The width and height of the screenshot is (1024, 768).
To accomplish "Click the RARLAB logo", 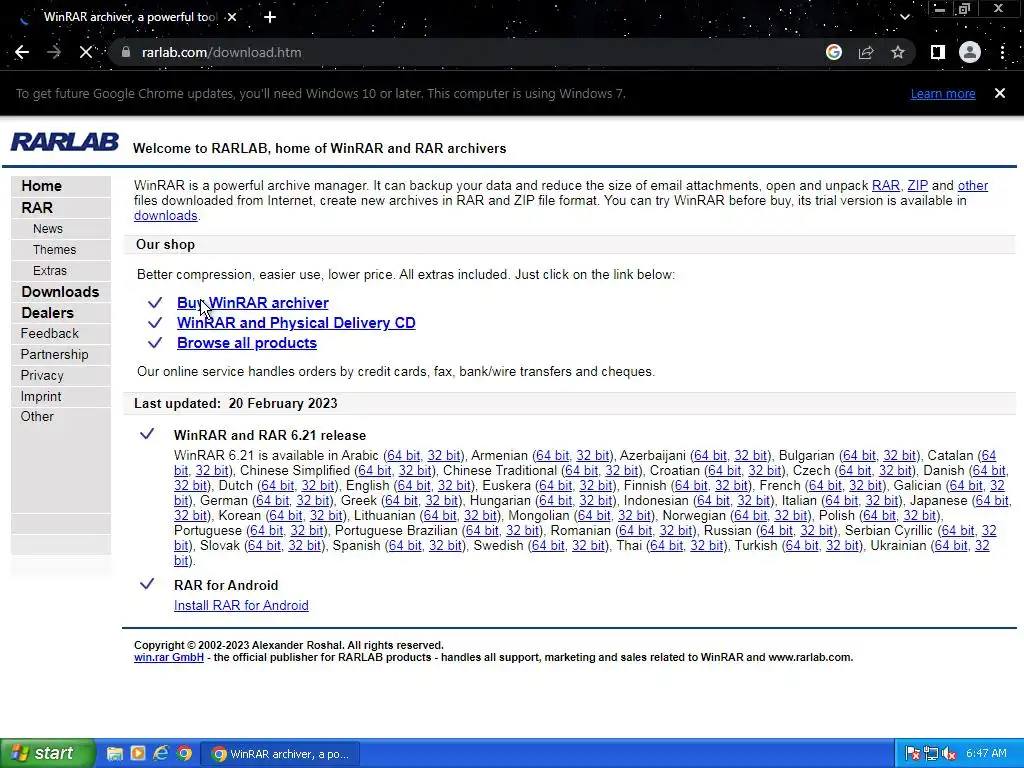I will click(65, 142).
